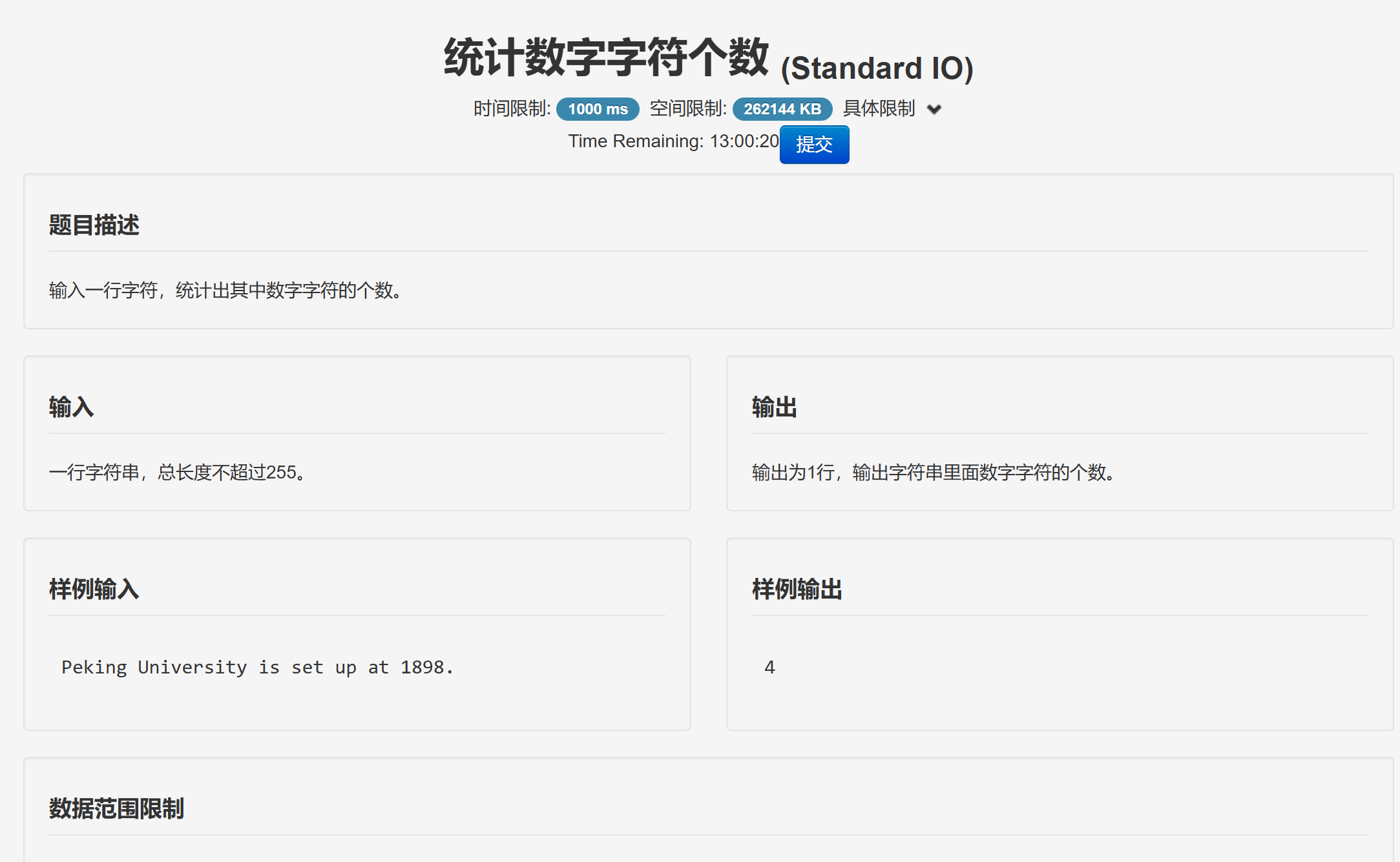The width and height of the screenshot is (1400, 862).
Task: Click the 样例输入 heading
Action: [94, 590]
